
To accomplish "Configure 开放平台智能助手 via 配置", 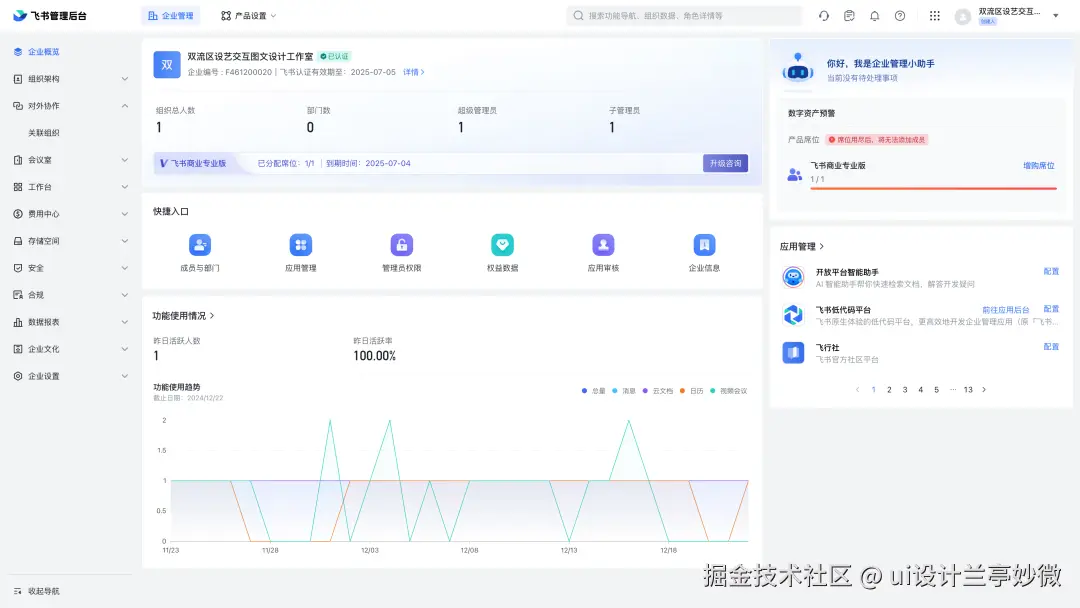I will tap(1051, 272).
